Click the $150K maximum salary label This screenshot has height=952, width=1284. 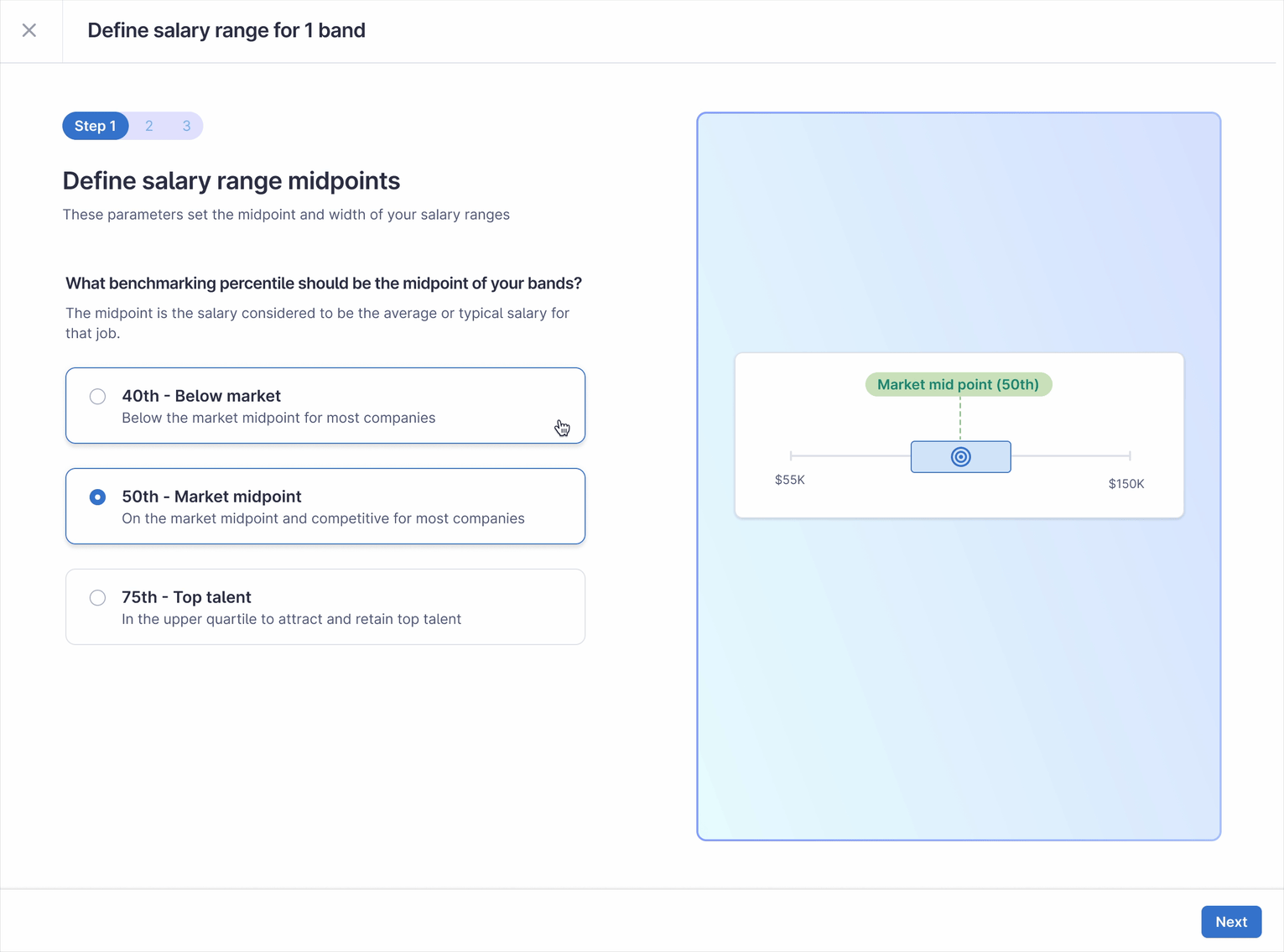coord(1125,483)
